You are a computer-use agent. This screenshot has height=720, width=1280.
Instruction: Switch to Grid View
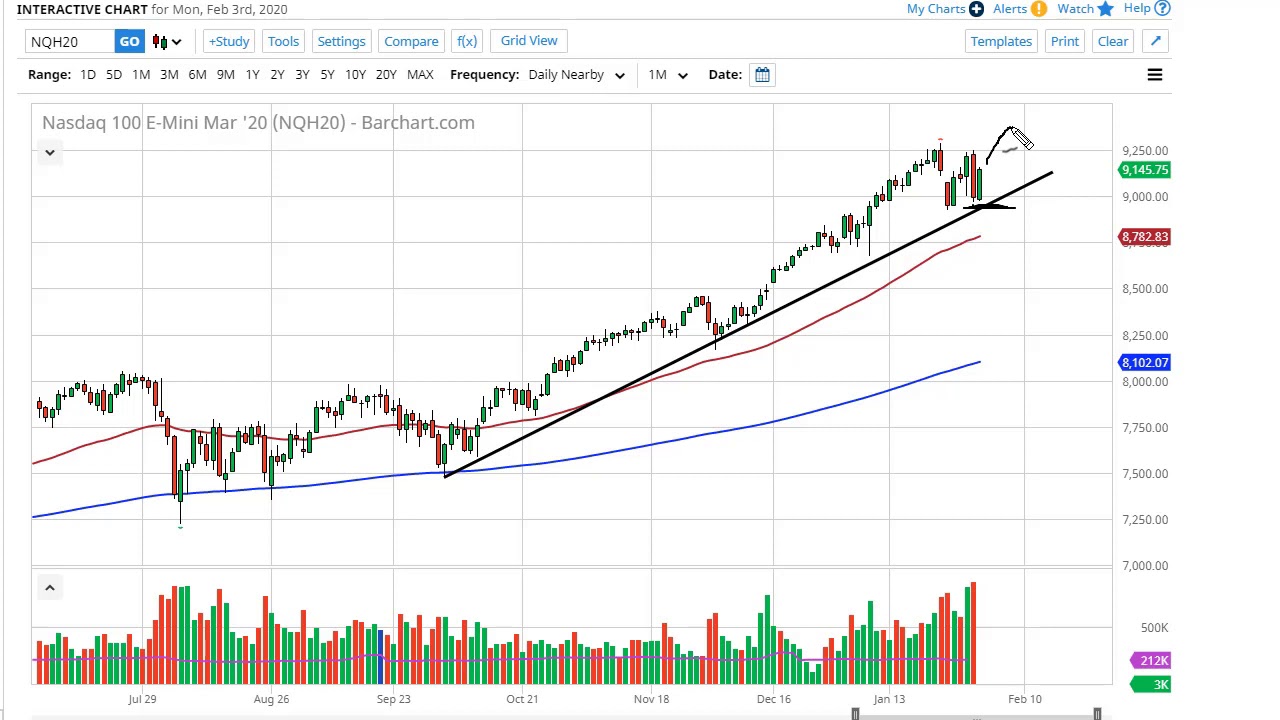coord(529,41)
